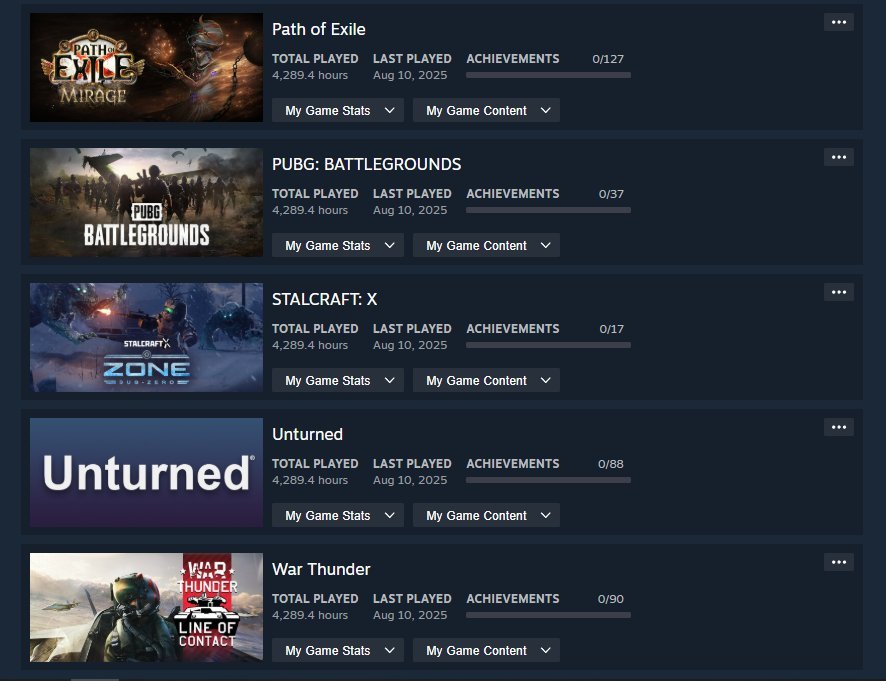The height and width of the screenshot is (681, 886).
Task: Open the three-dot menu for Path of Exile
Action: (839, 23)
